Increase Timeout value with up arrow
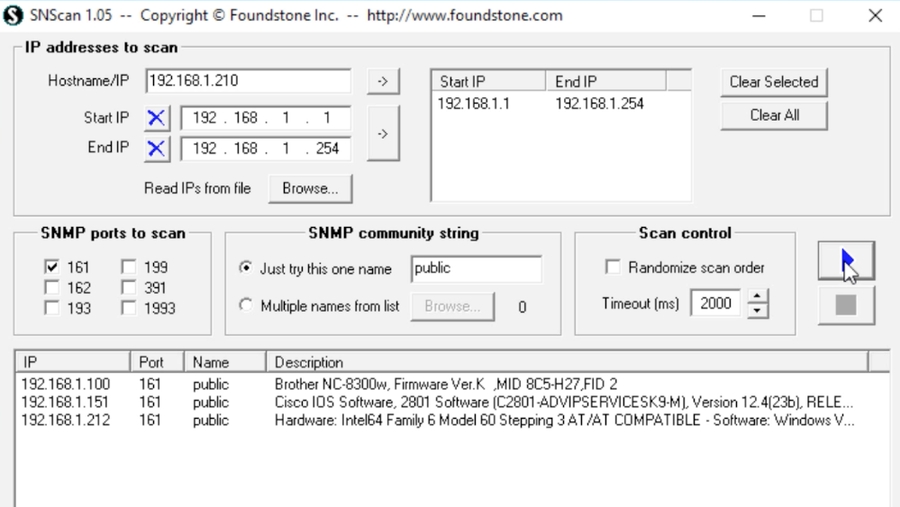 pos(758,297)
